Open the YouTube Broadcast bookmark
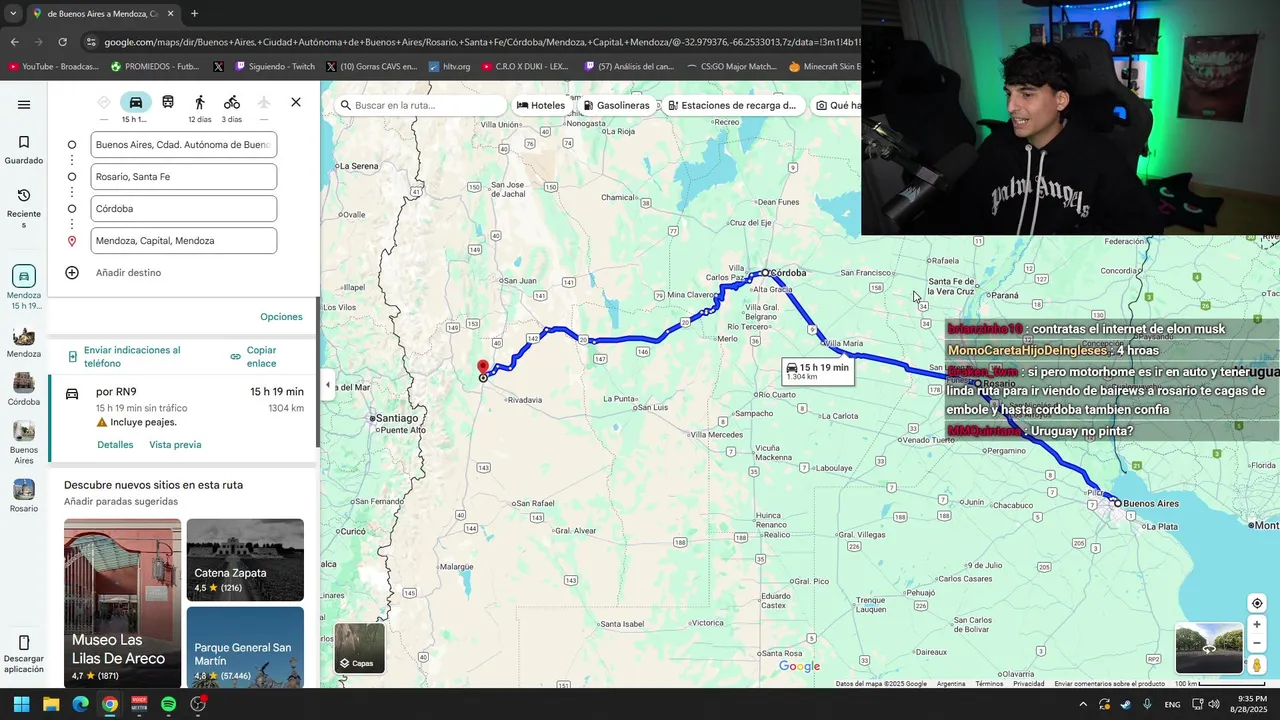The image size is (1280, 720). pyautogui.click(x=54, y=67)
